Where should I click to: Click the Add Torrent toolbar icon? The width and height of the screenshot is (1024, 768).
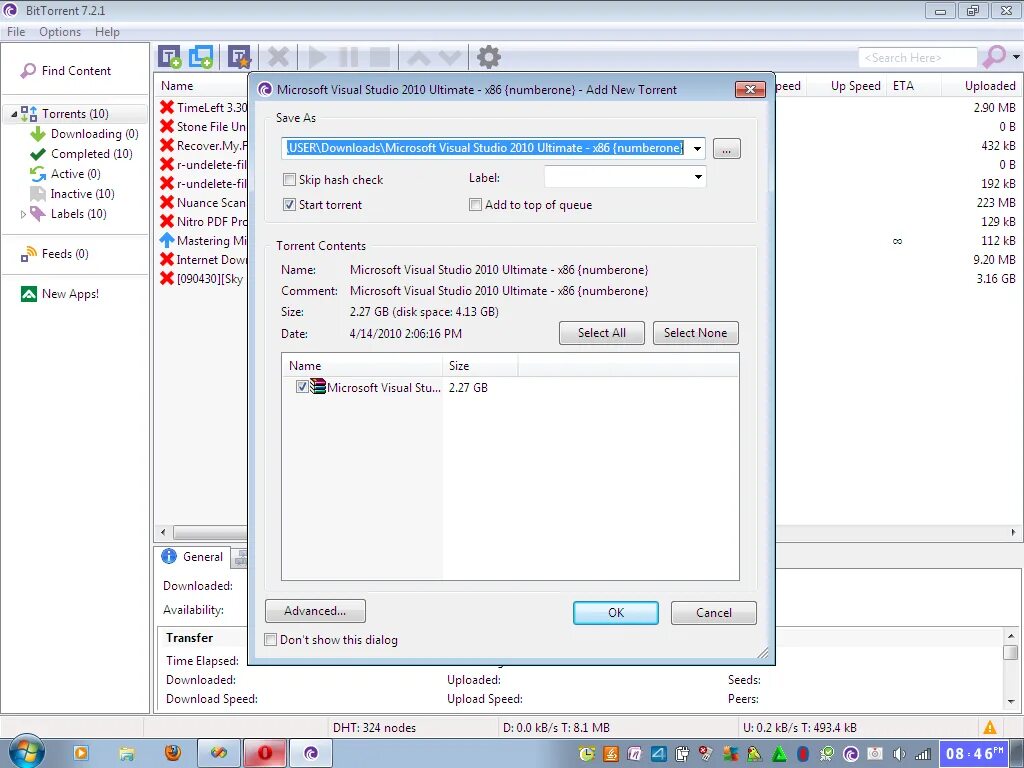pyautogui.click(x=169, y=57)
